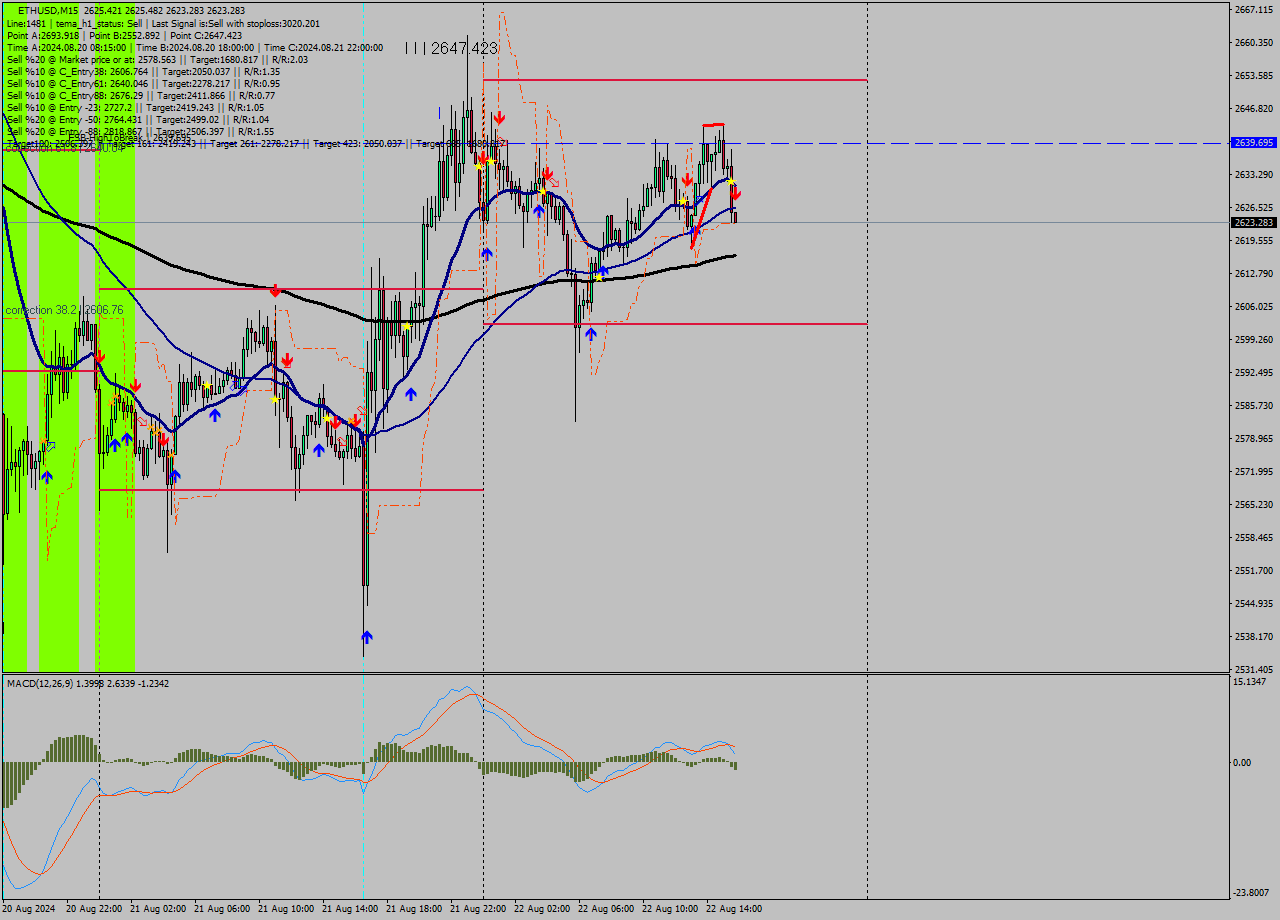The width and height of the screenshot is (1280, 920).
Task: Click price axis value 2599.260
Action: click(x=1253, y=340)
